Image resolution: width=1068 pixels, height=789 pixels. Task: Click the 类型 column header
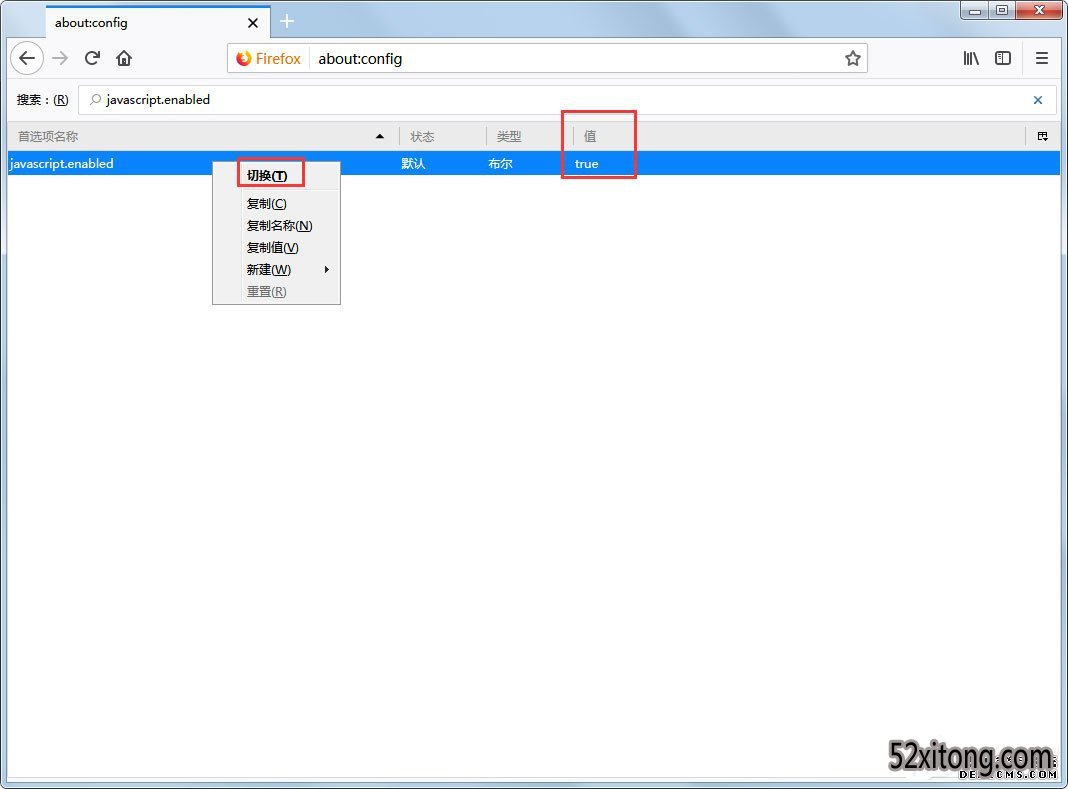(x=529, y=136)
